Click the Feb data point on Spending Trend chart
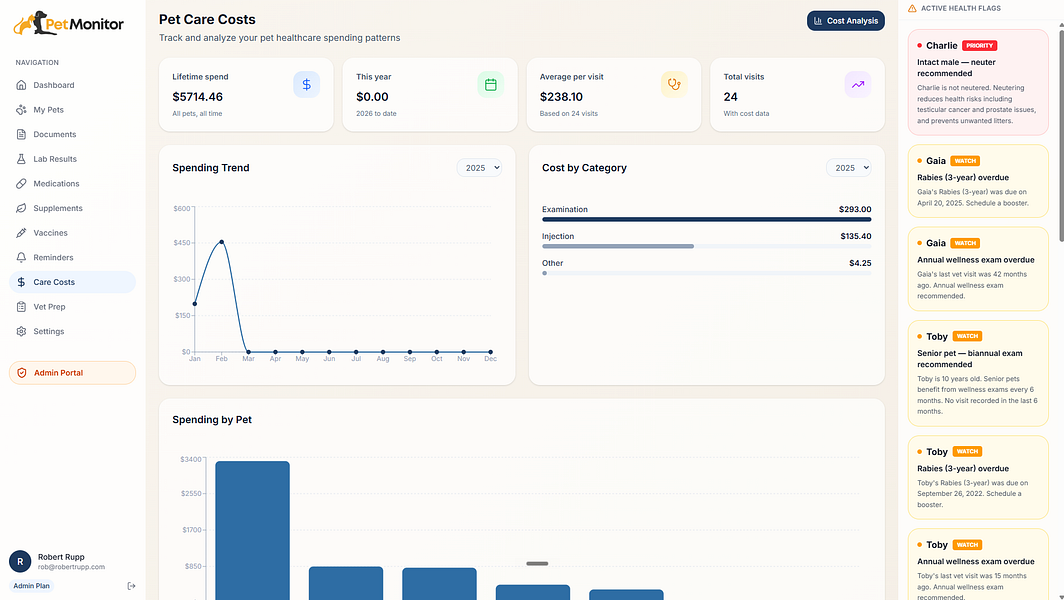Viewport: 1064px width, 600px height. tap(221, 242)
